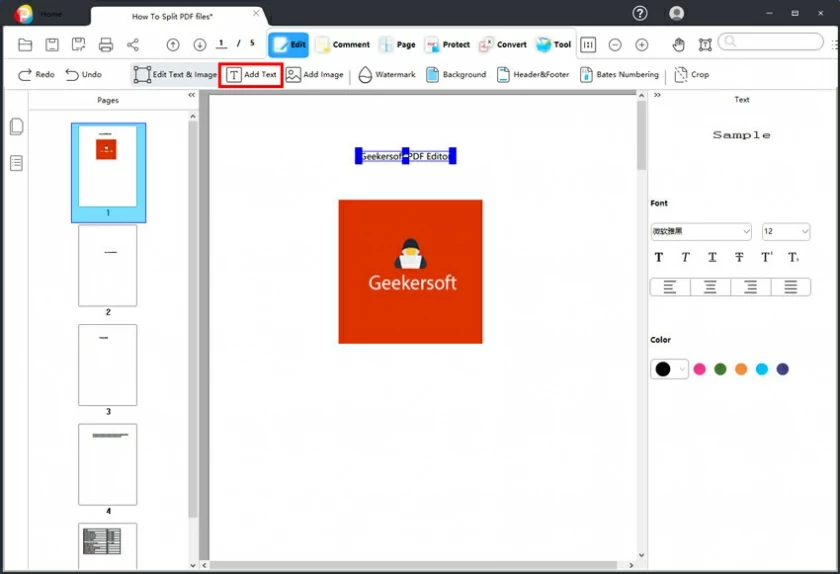Click the Zoom out minus icon
Viewport: 840px width, 574px height.
pos(615,45)
